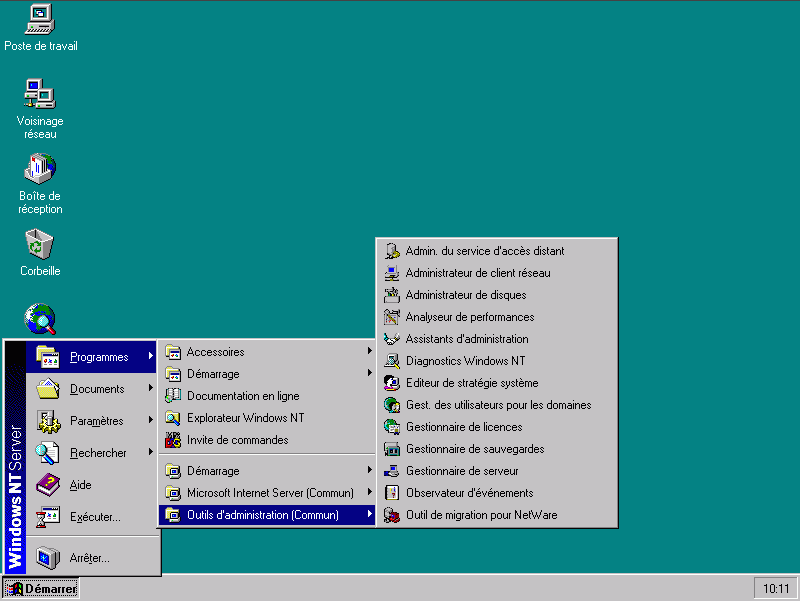800x601 pixels.
Task: Select Arrêter... to shut down
Action: click(x=89, y=558)
